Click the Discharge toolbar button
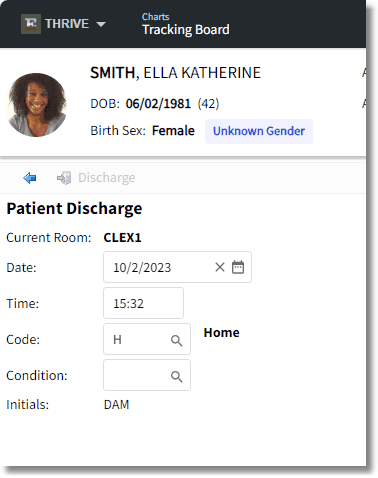Image resolution: width=378 pixels, height=478 pixels. [96, 178]
